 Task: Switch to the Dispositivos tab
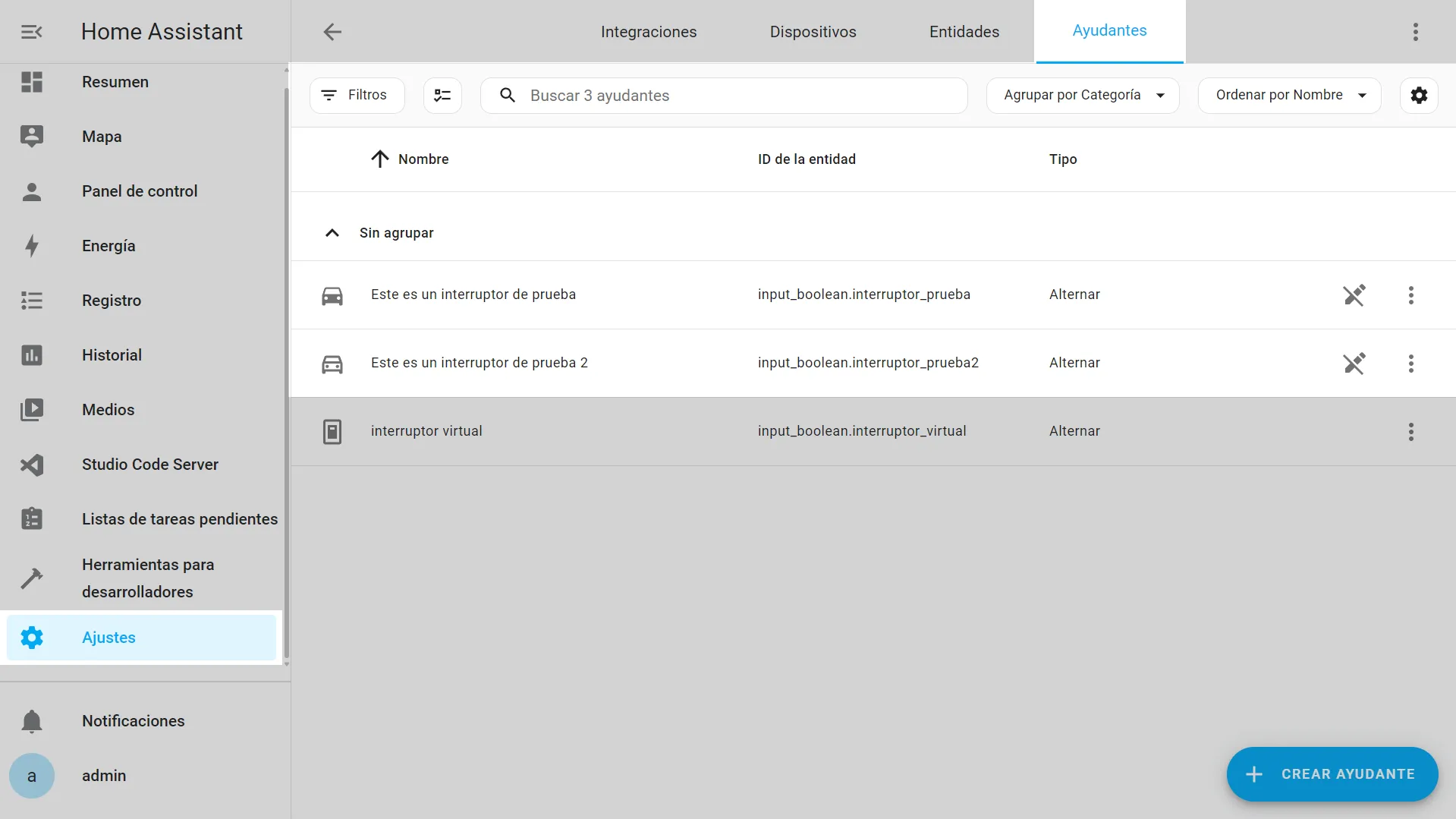point(813,32)
